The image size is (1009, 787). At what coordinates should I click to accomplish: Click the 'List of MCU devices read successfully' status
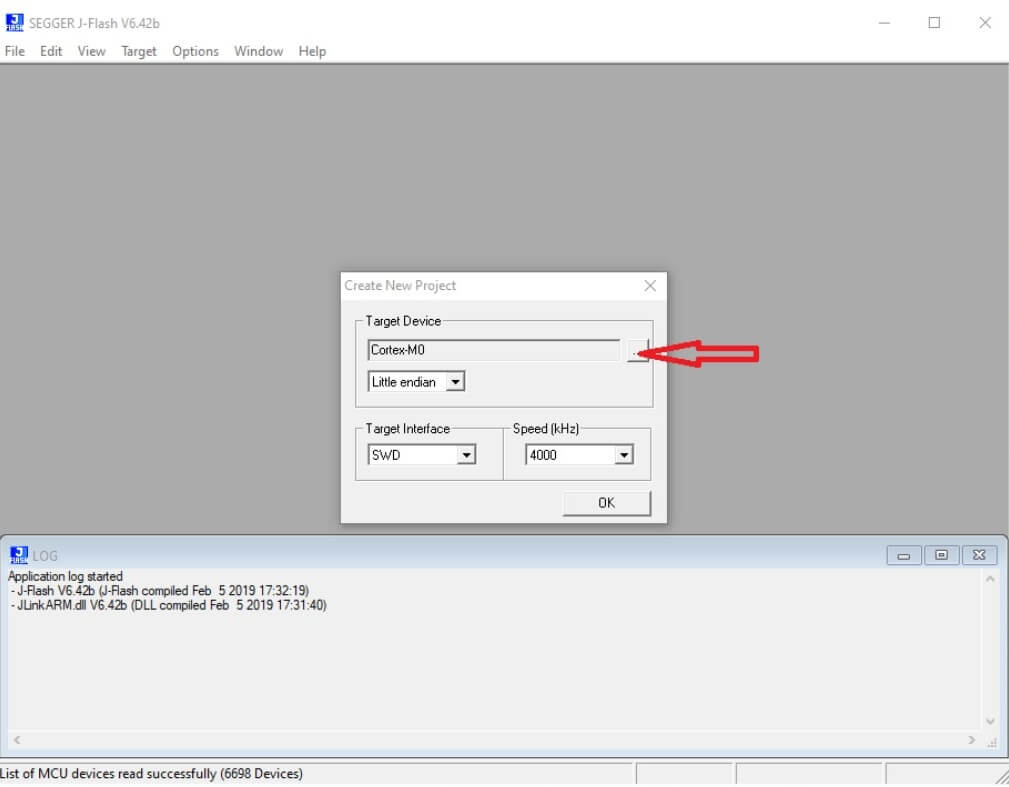pyautogui.click(x=151, y=773)
